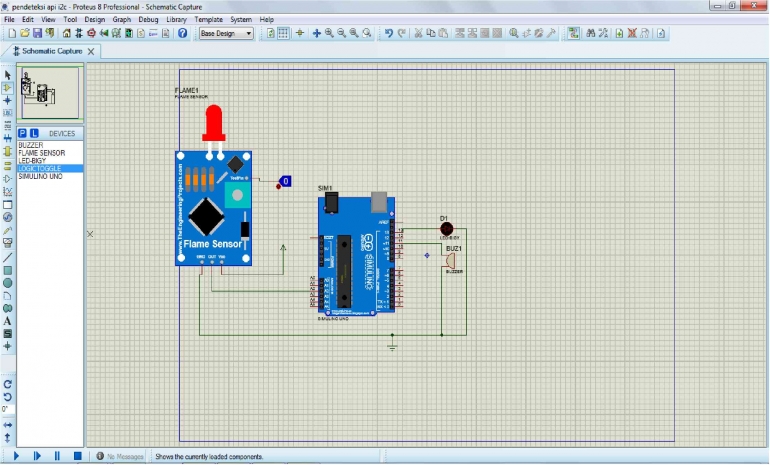Select the Component mode tool
The image size is (770, 465).
pyautogui.click(x=8, y=88)
